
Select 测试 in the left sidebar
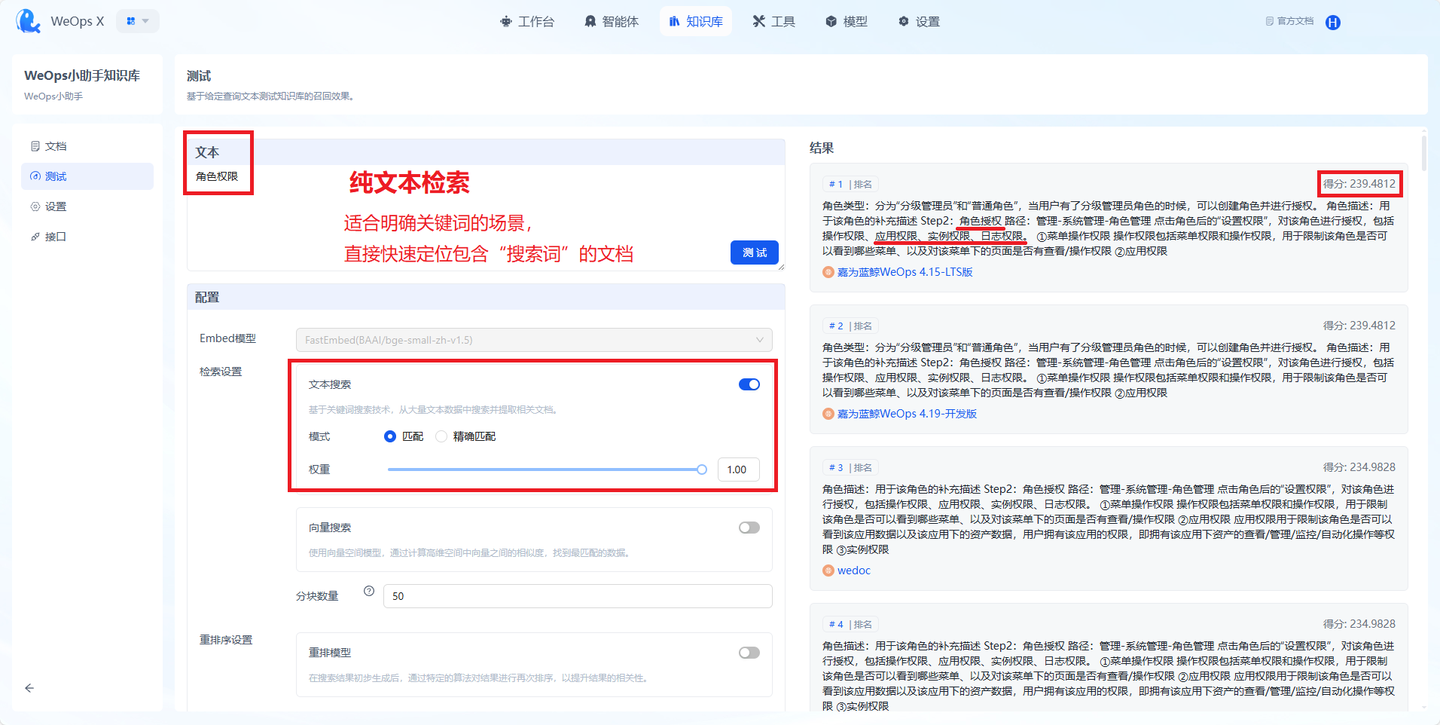87,176
